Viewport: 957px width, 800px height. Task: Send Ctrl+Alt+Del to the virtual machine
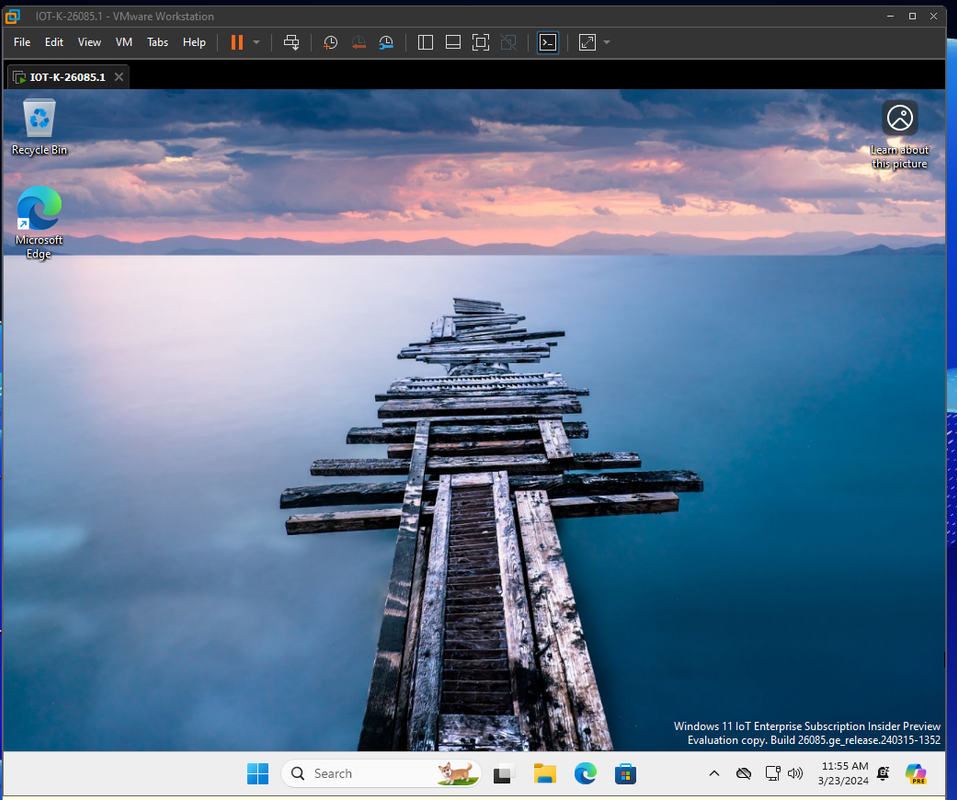(x=292, y=42)
